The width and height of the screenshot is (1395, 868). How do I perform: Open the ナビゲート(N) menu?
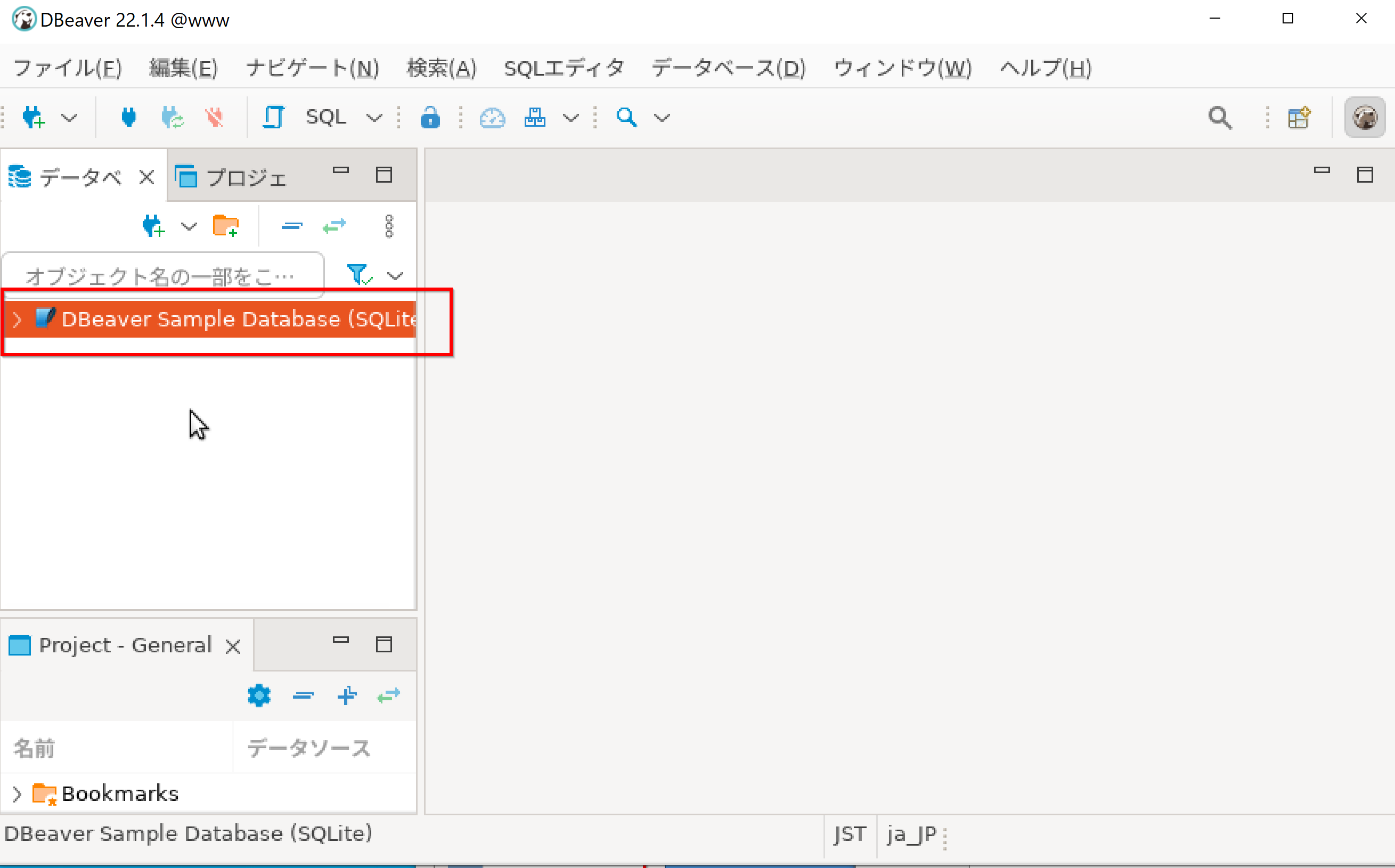[x=312, y=68]
